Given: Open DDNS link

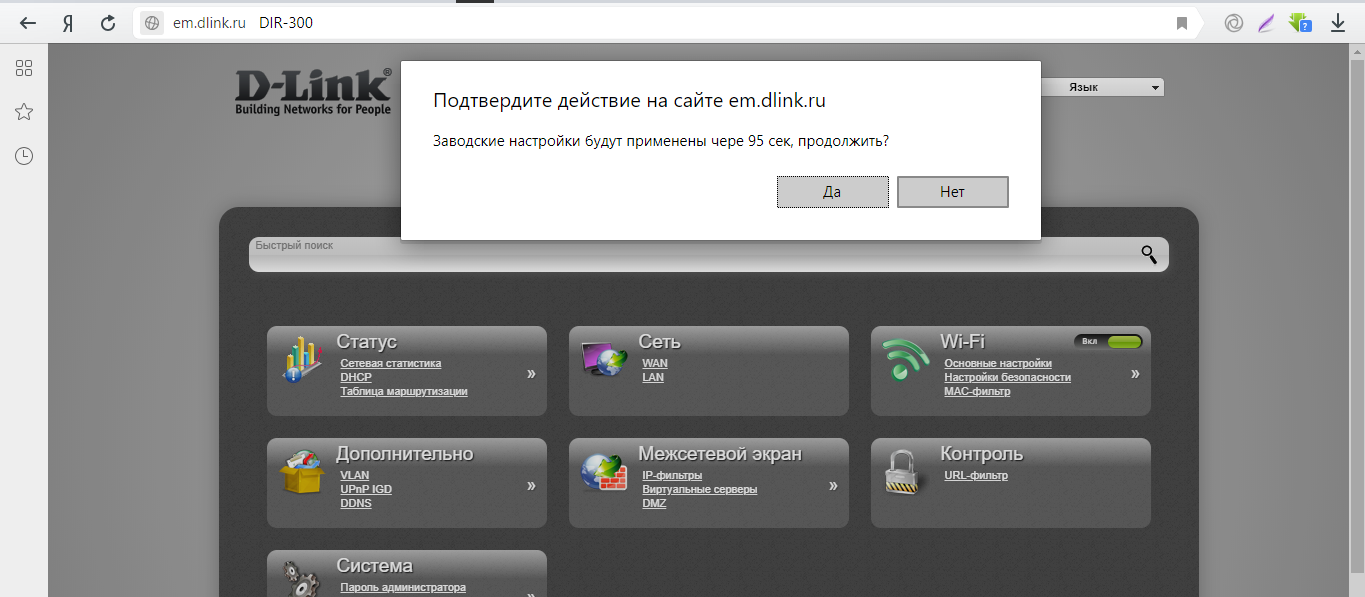Looking at the screenshot, I should pyautogui.click(x=356, y=504).
